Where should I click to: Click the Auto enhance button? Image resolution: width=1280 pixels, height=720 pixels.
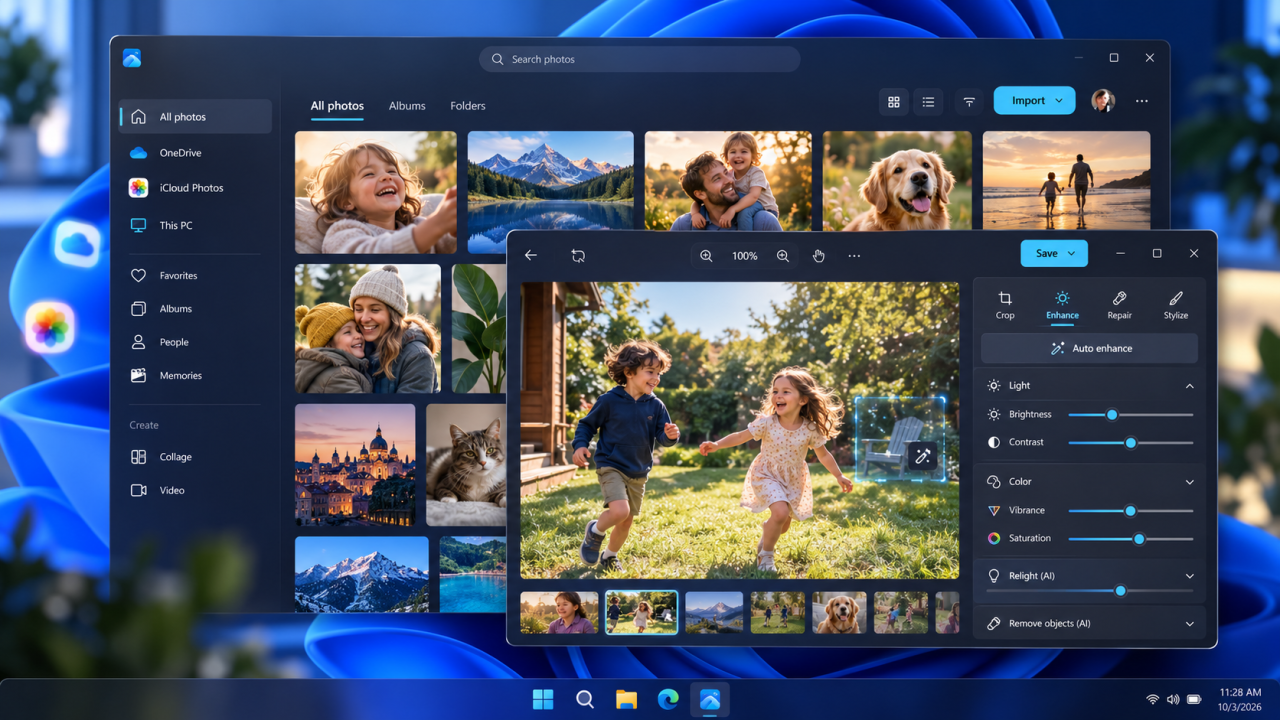coord(1089,348)
